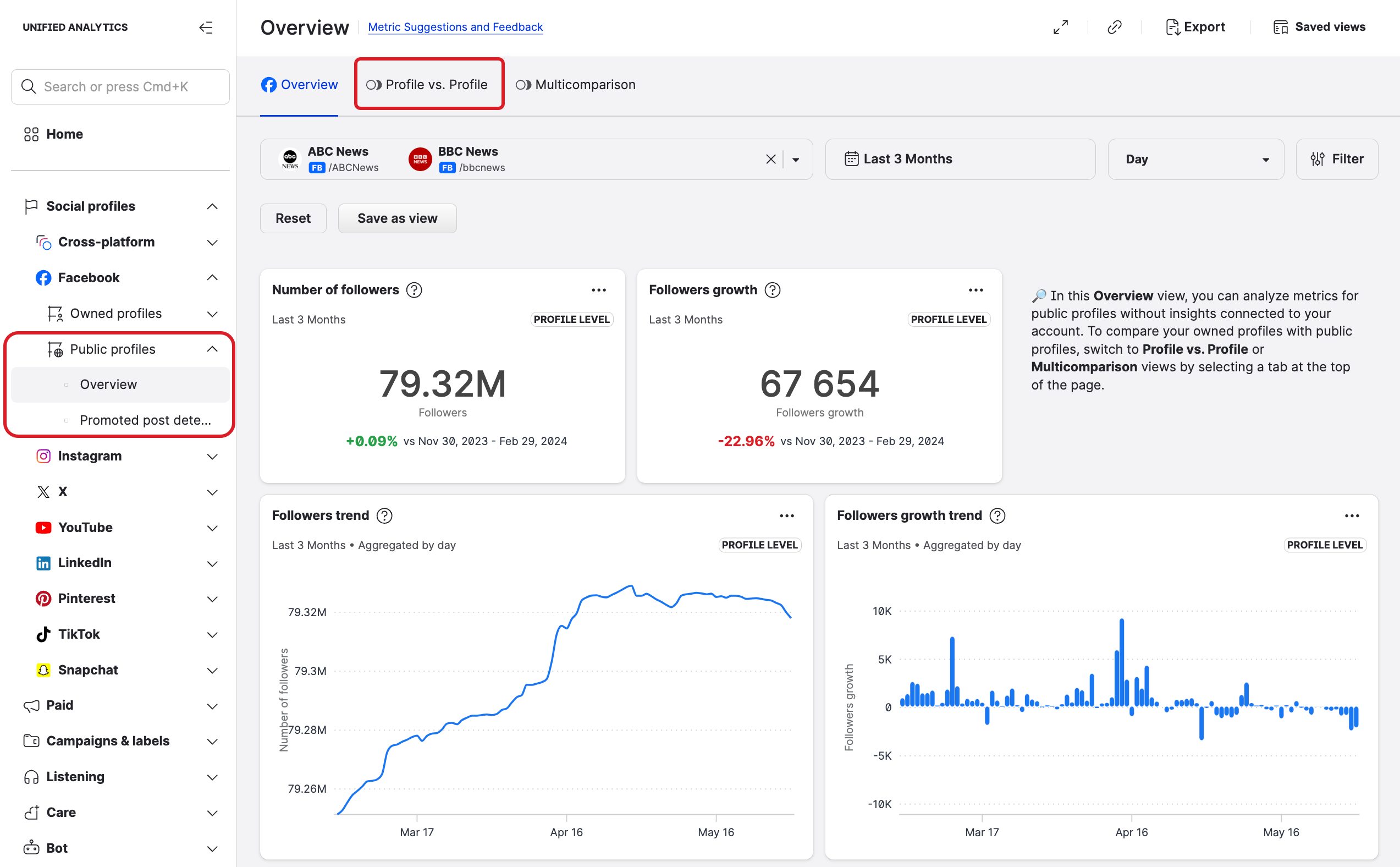The width and height of the screenshot is (1400, 867).
Task: Open the profile selector dropdown arrow
Action: 796,160
